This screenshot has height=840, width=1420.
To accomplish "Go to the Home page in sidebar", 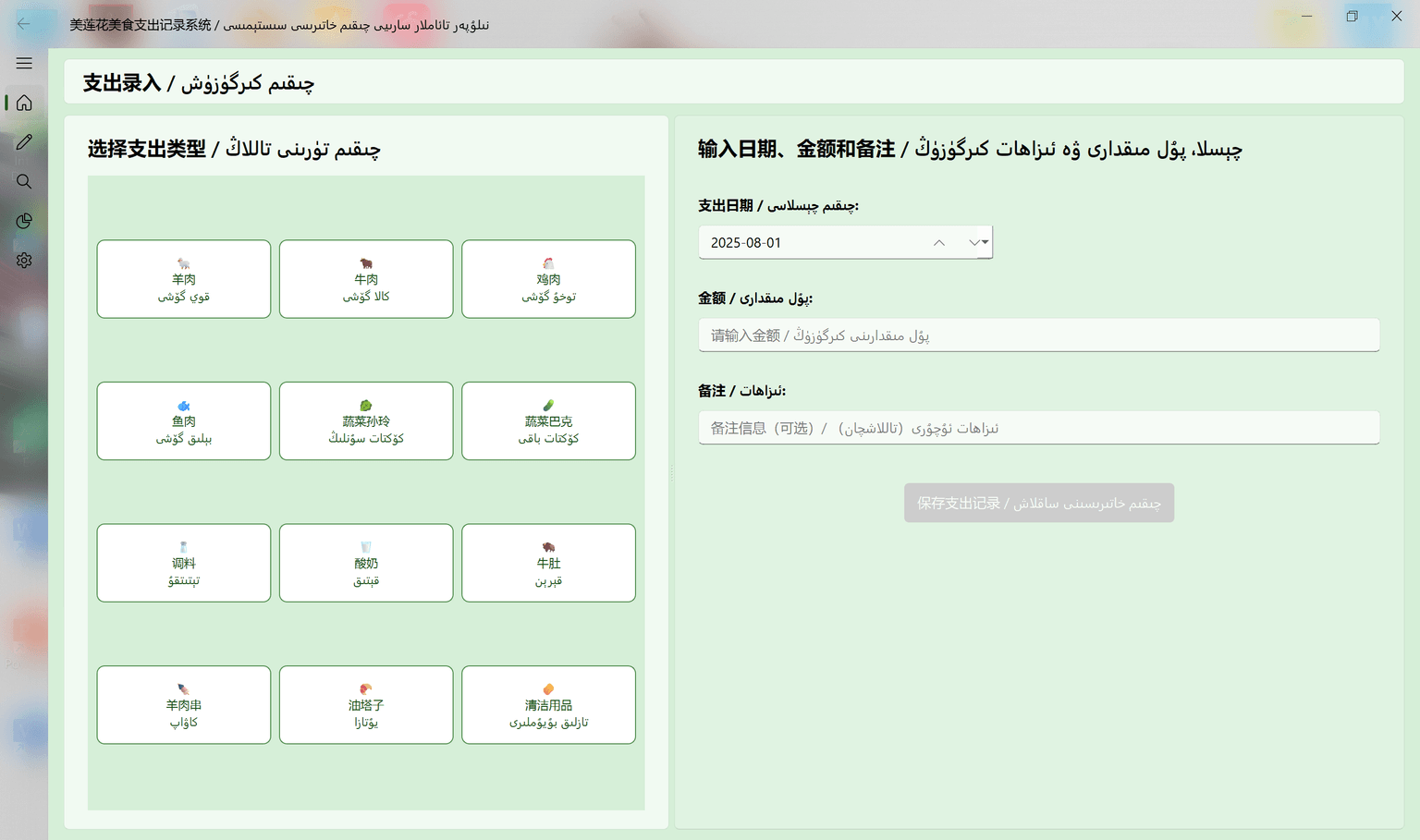I will (24, 103).
